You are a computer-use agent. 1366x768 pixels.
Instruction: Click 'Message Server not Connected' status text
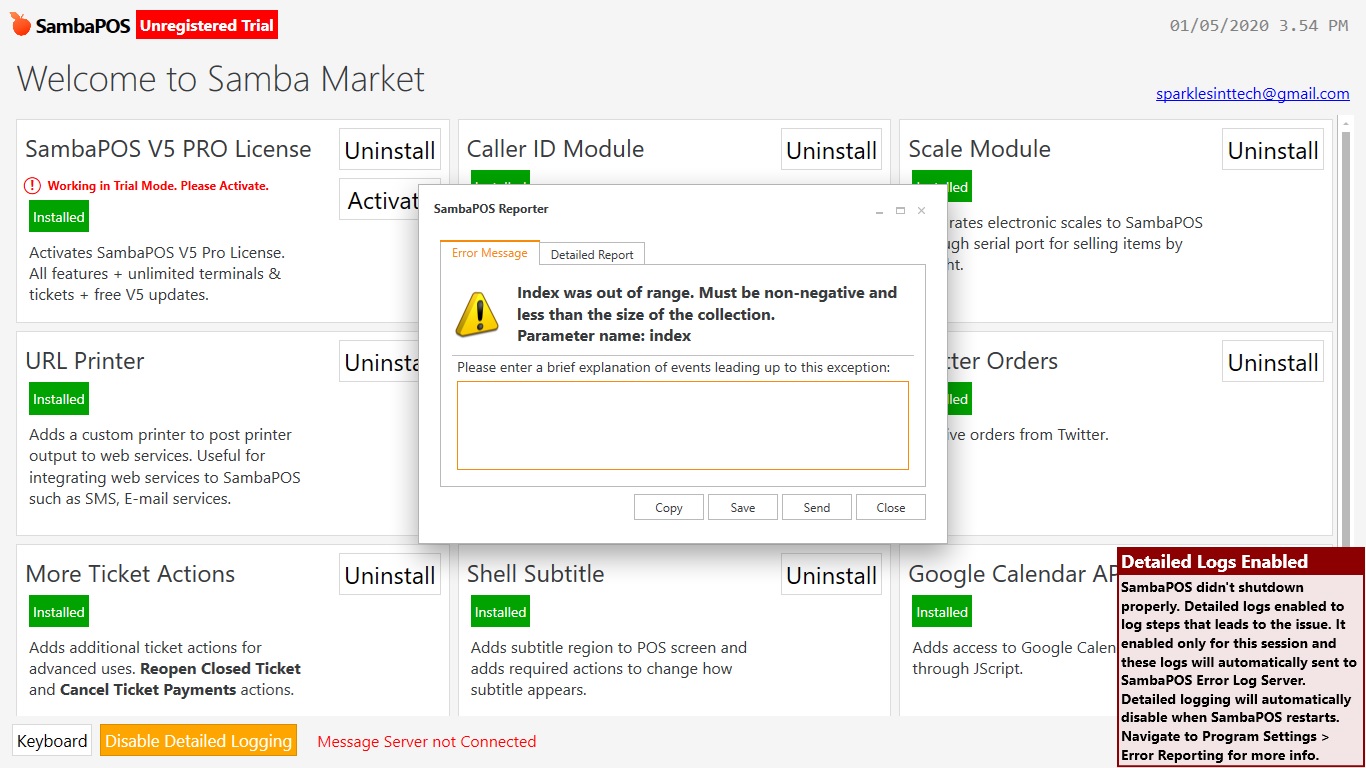[x=427, y=741]
